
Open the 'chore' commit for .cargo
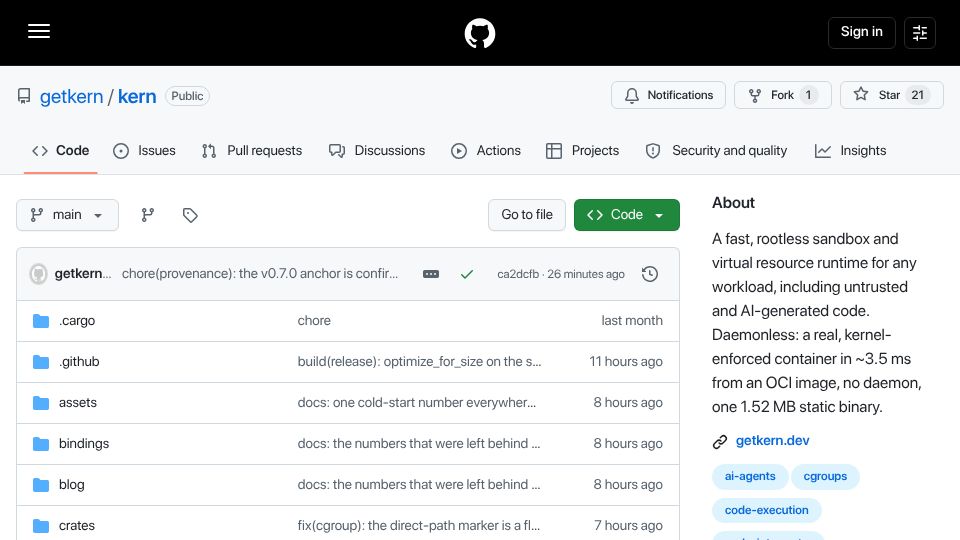(x=314, y=321)
